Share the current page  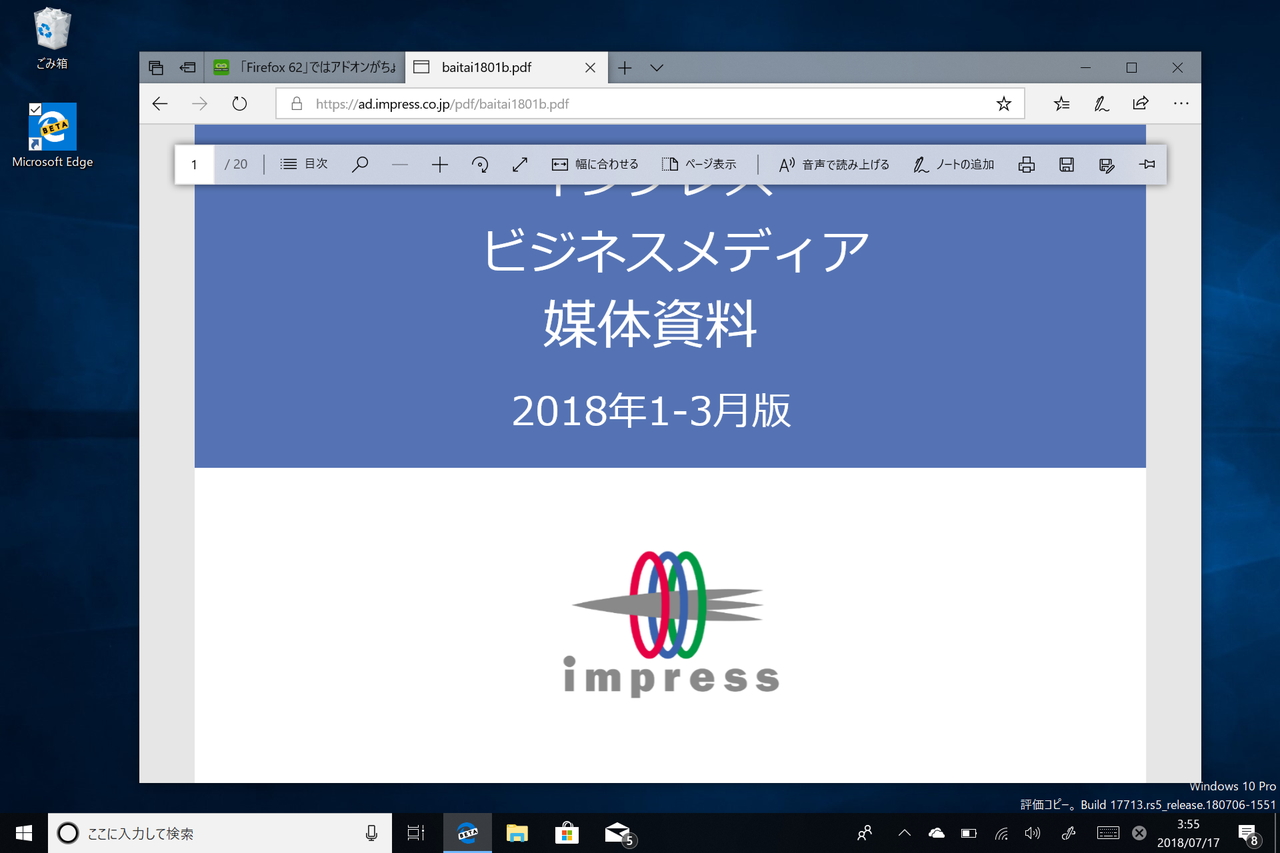pos(1141,103)
